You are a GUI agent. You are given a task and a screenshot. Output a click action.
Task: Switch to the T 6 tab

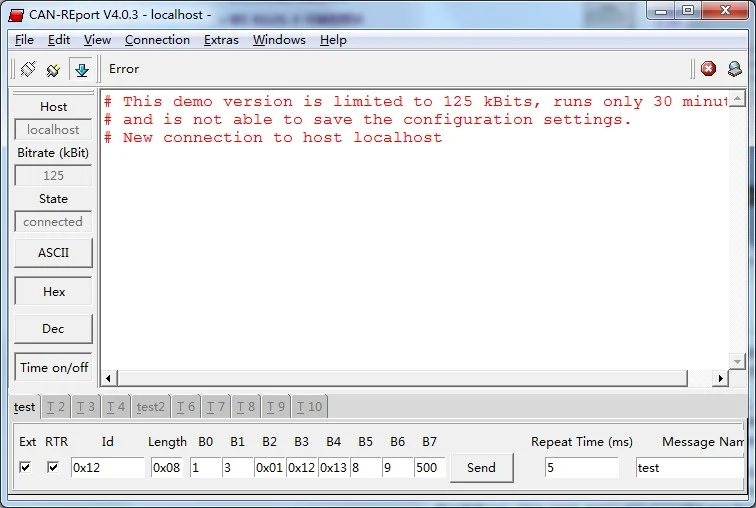(186, 407)
